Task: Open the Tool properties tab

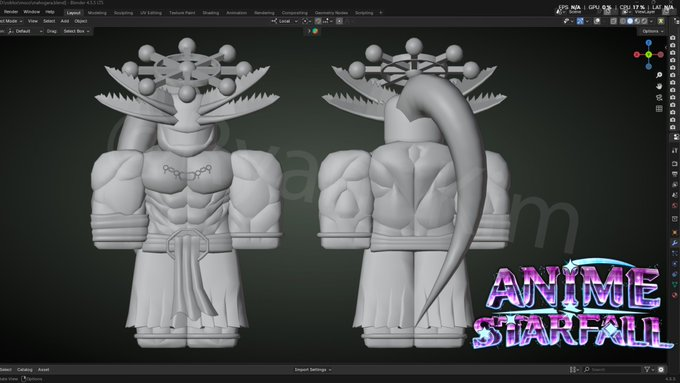Action: 674,151
